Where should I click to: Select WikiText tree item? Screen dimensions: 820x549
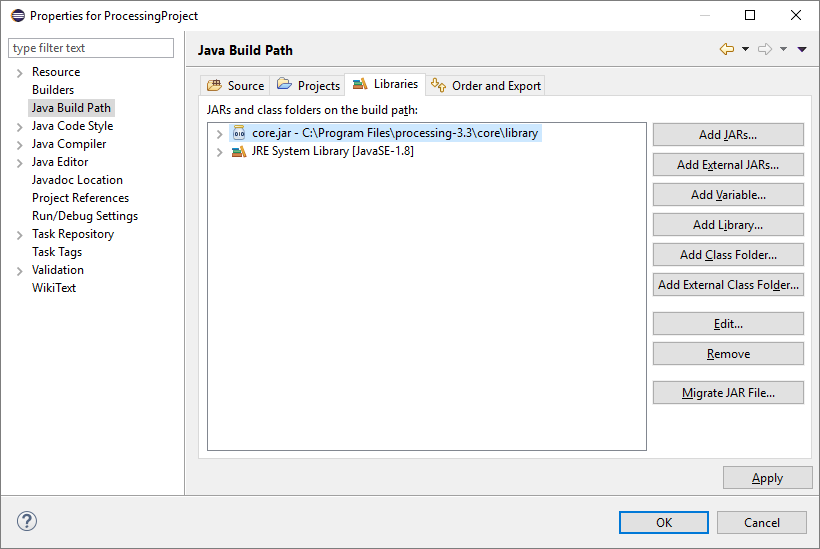point(53,288)
